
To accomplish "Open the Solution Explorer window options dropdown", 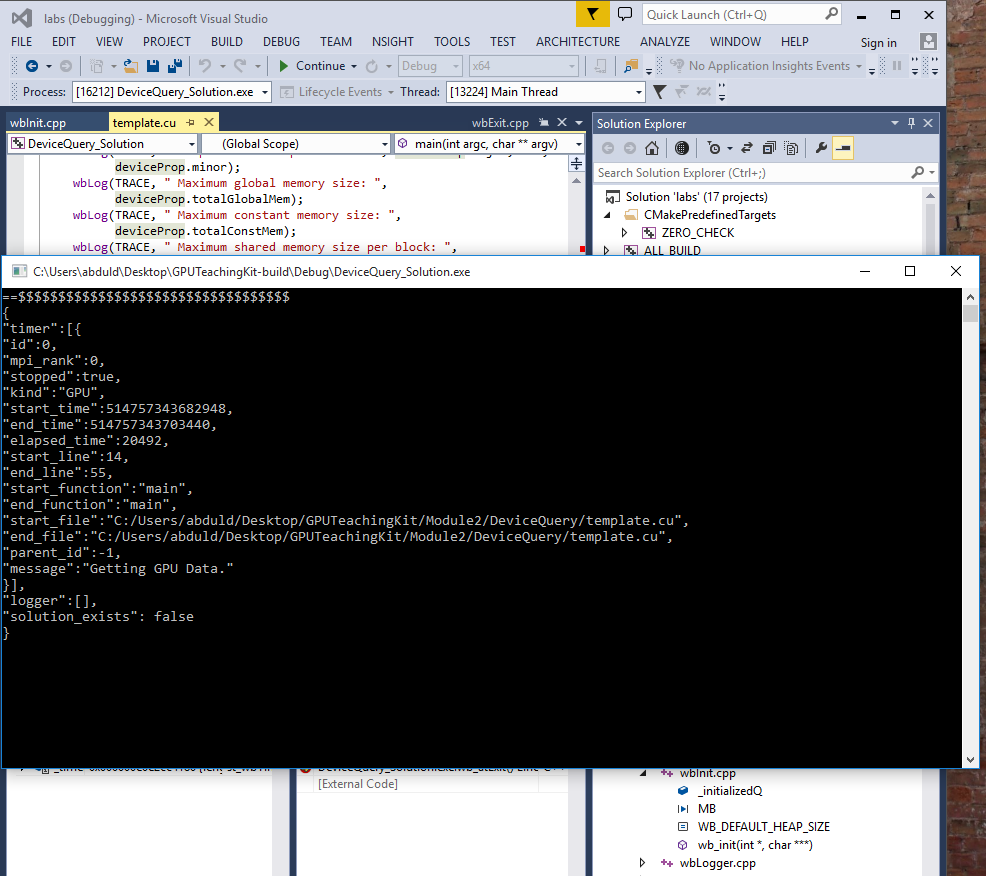I will (x=895, y=123).
